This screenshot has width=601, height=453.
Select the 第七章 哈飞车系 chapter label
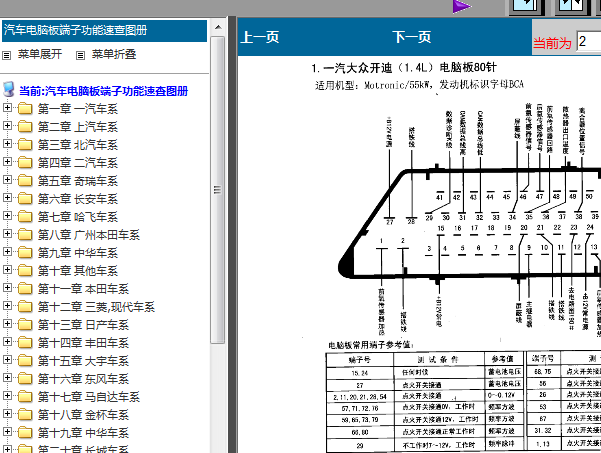coord(78,217)
